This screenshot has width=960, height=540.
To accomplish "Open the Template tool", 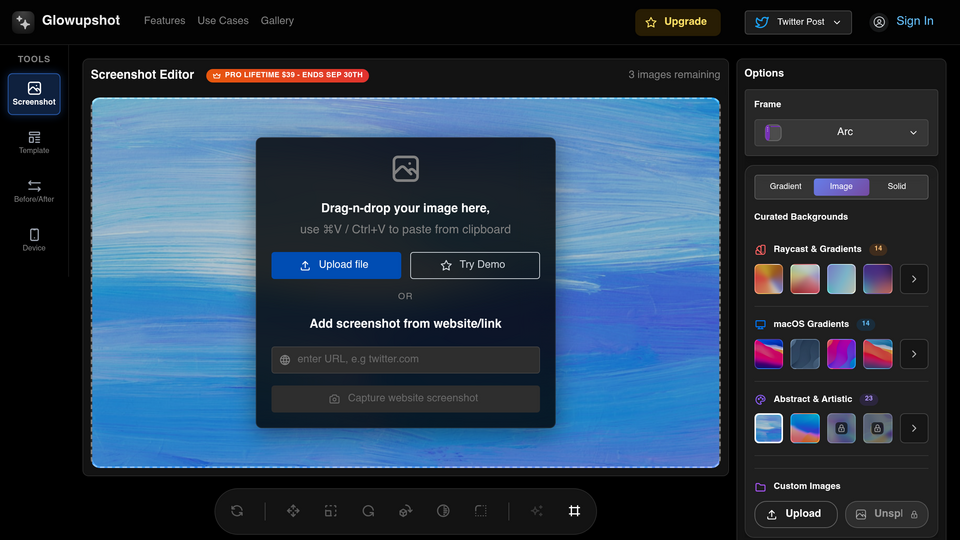I will 34,143.
